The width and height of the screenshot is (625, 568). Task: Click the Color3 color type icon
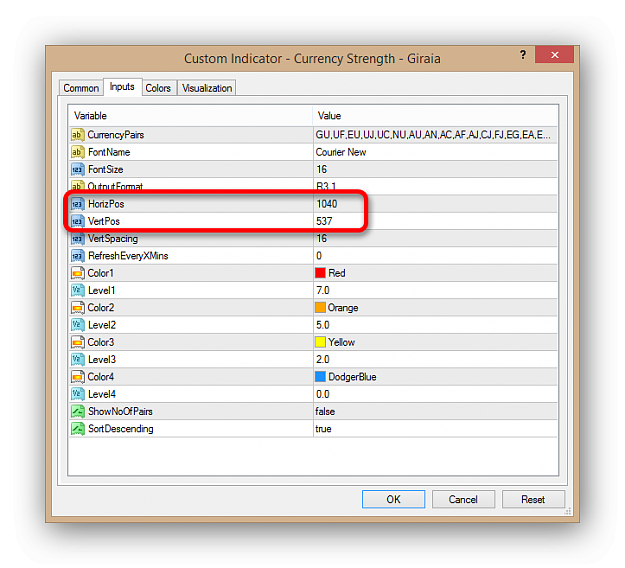pyautogui.click(x=78, y=342)
